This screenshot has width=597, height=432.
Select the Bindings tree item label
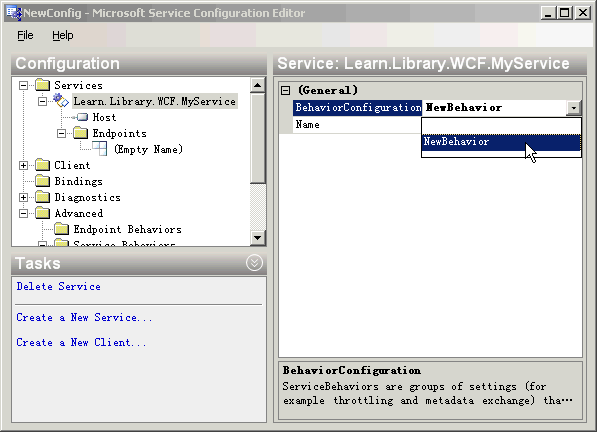pyautogui.click(x=78, y=181)
